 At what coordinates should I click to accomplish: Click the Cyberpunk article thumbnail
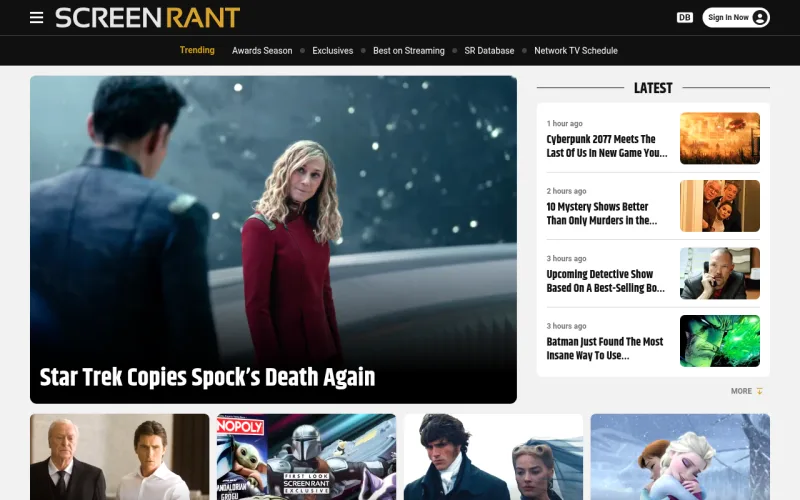(x=719, y=138)
